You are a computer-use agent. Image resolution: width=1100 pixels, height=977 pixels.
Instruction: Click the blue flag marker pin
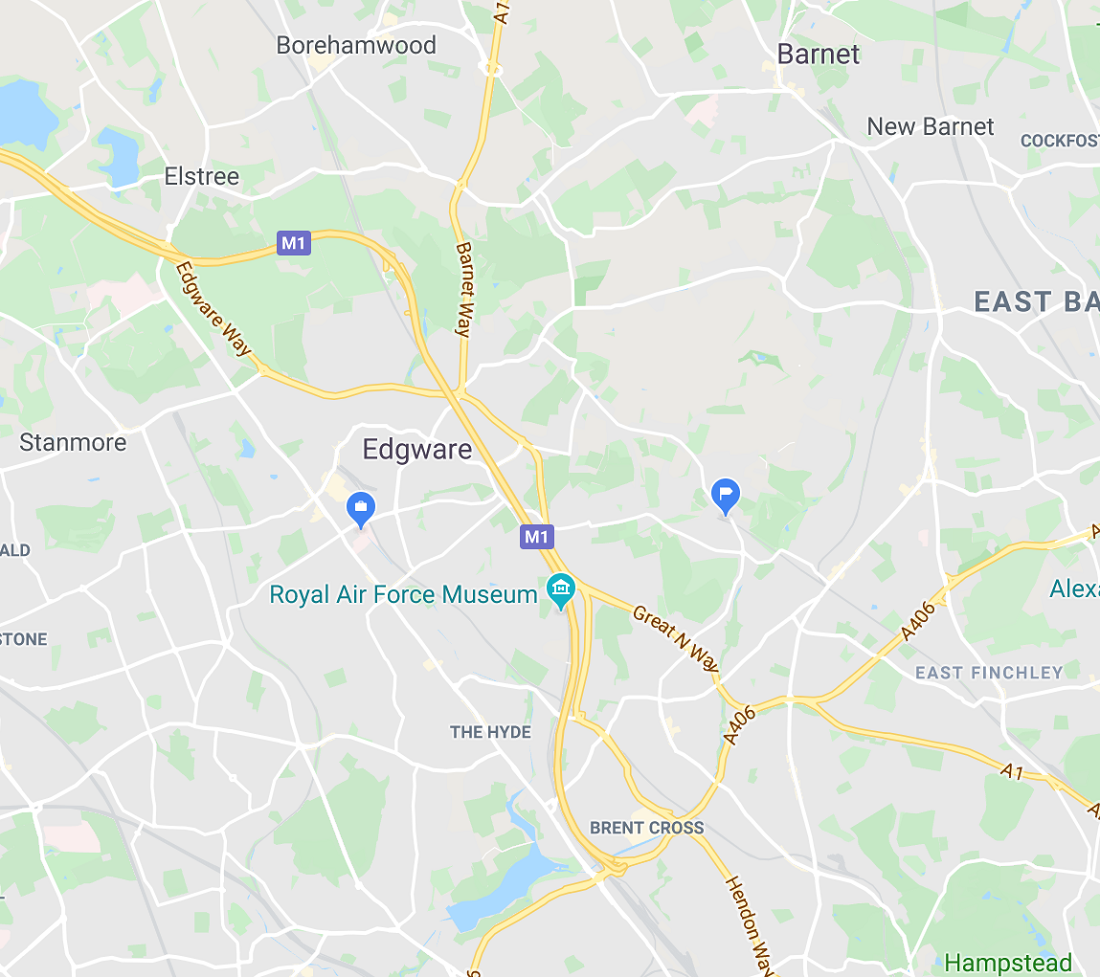(x=725, y=496)
